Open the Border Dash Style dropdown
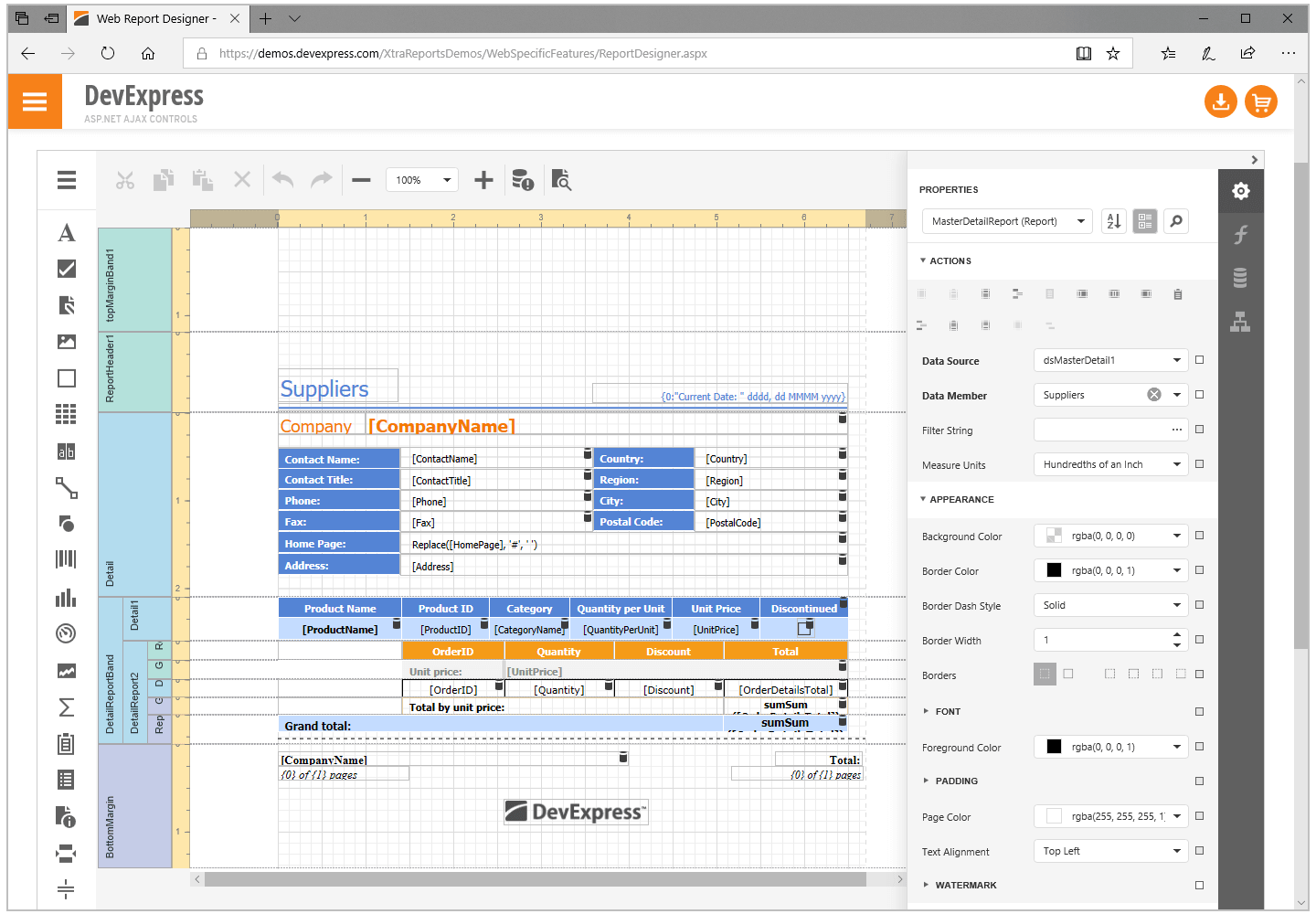The width and height of the screenshot is (1316, 914). pyautogui.click(x=1176, y=604)
